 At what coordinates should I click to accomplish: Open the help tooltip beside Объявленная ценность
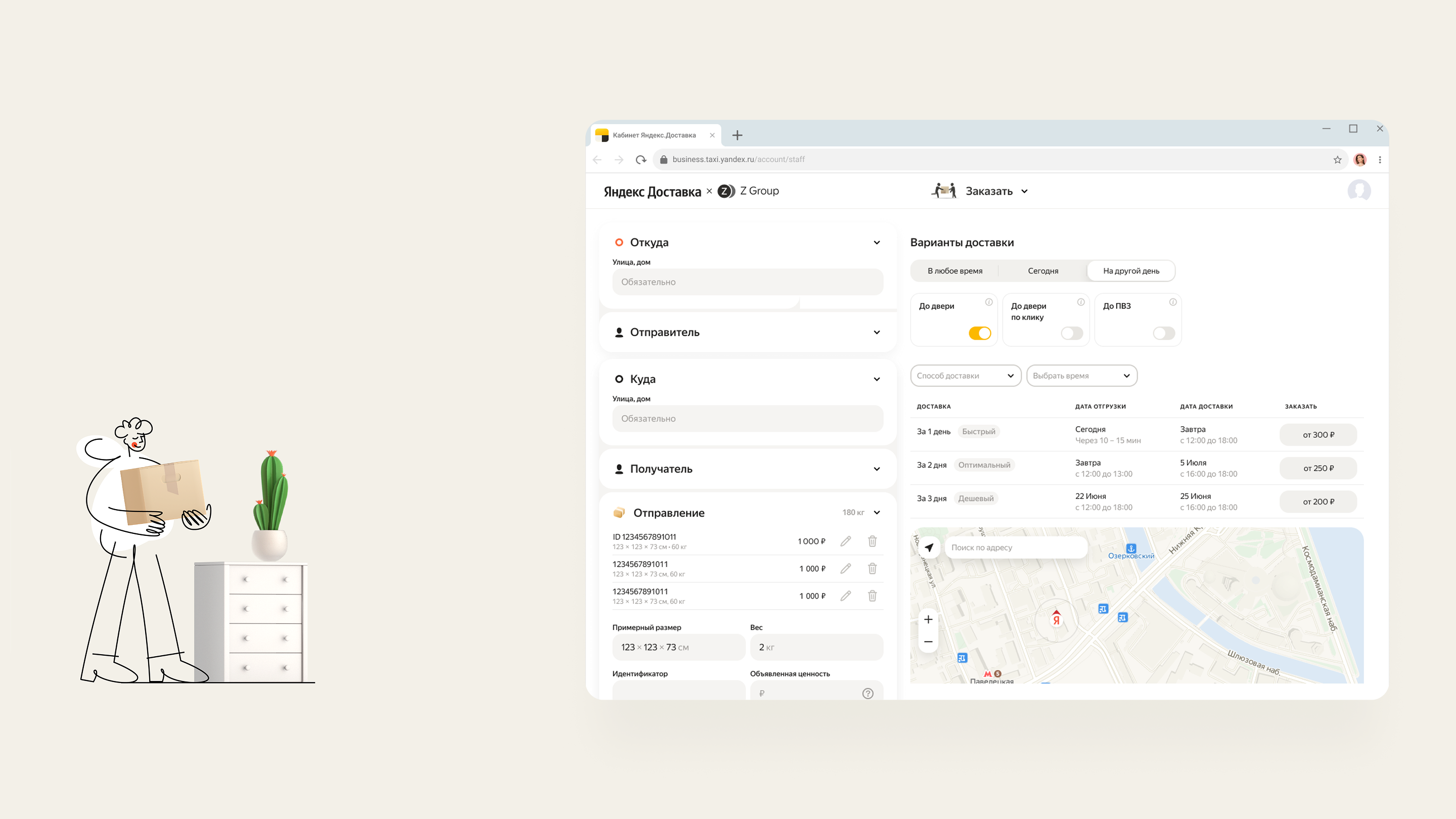point(868,693)
